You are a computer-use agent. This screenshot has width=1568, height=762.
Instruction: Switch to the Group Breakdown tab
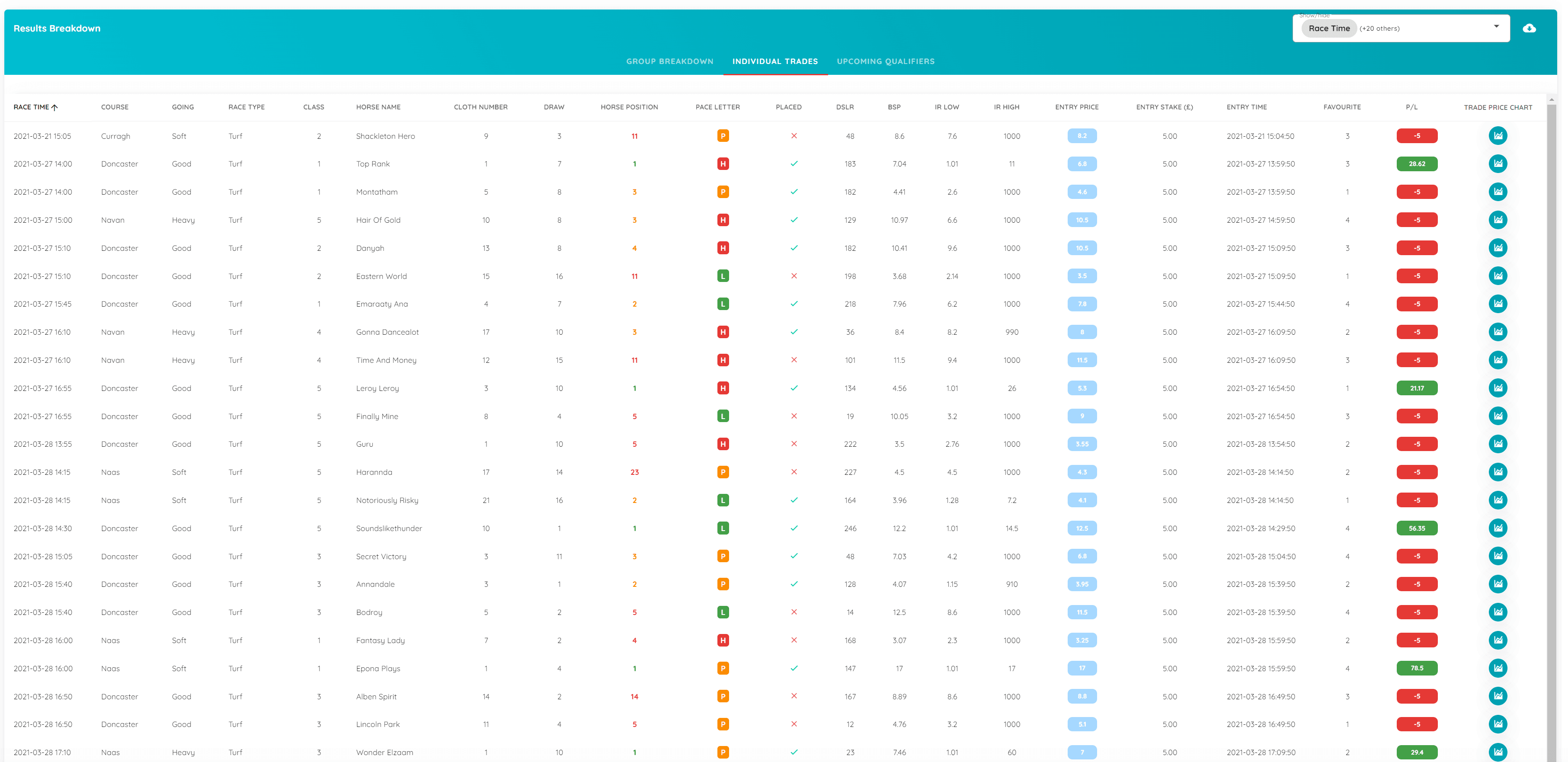[x=669, y=61]
